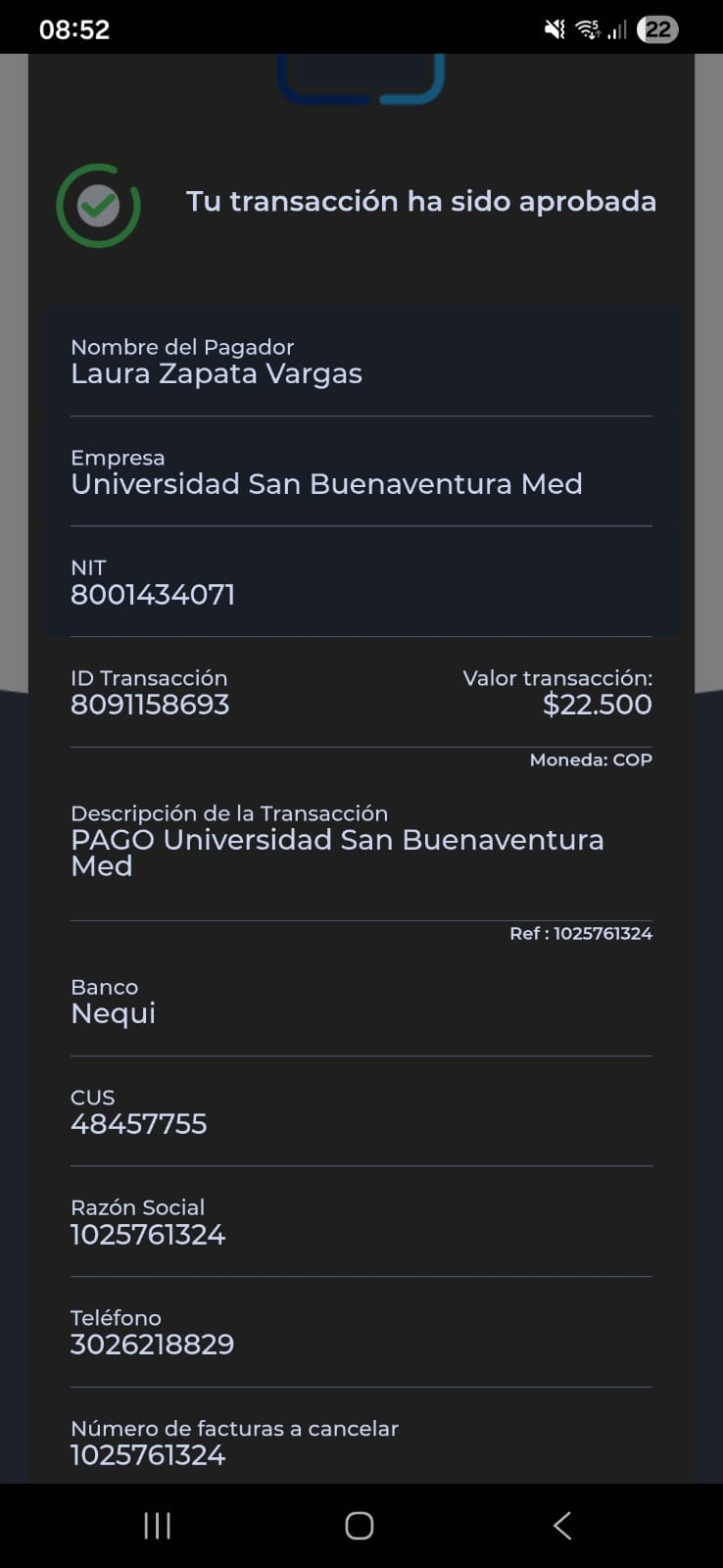723x1568 pixels.
Task: Tap the Android home navigation button
Action: pos(360,1525)
